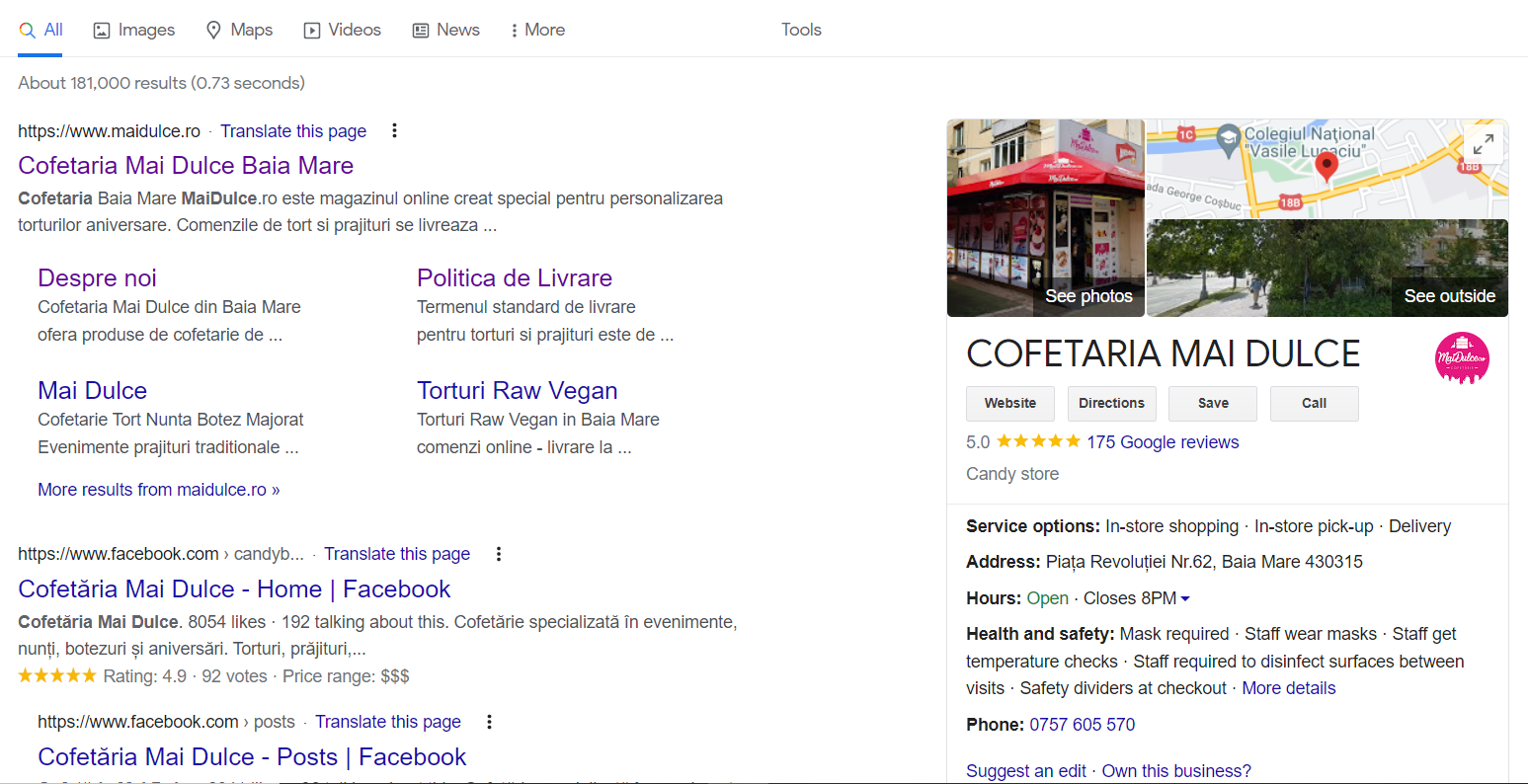Expand the map with the fullscreen arrows icon

(1483, 144)
